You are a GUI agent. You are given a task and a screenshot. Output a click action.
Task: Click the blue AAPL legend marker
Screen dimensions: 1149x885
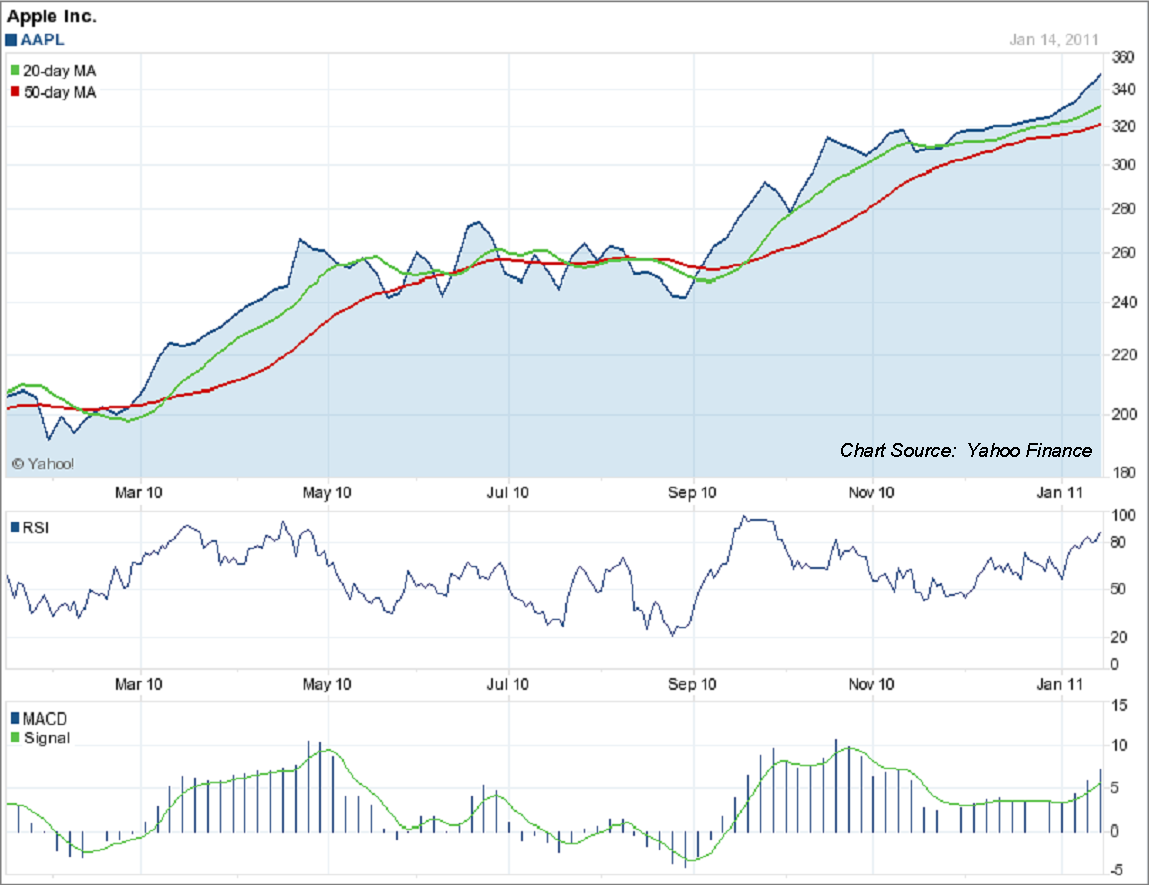[12, 39]
